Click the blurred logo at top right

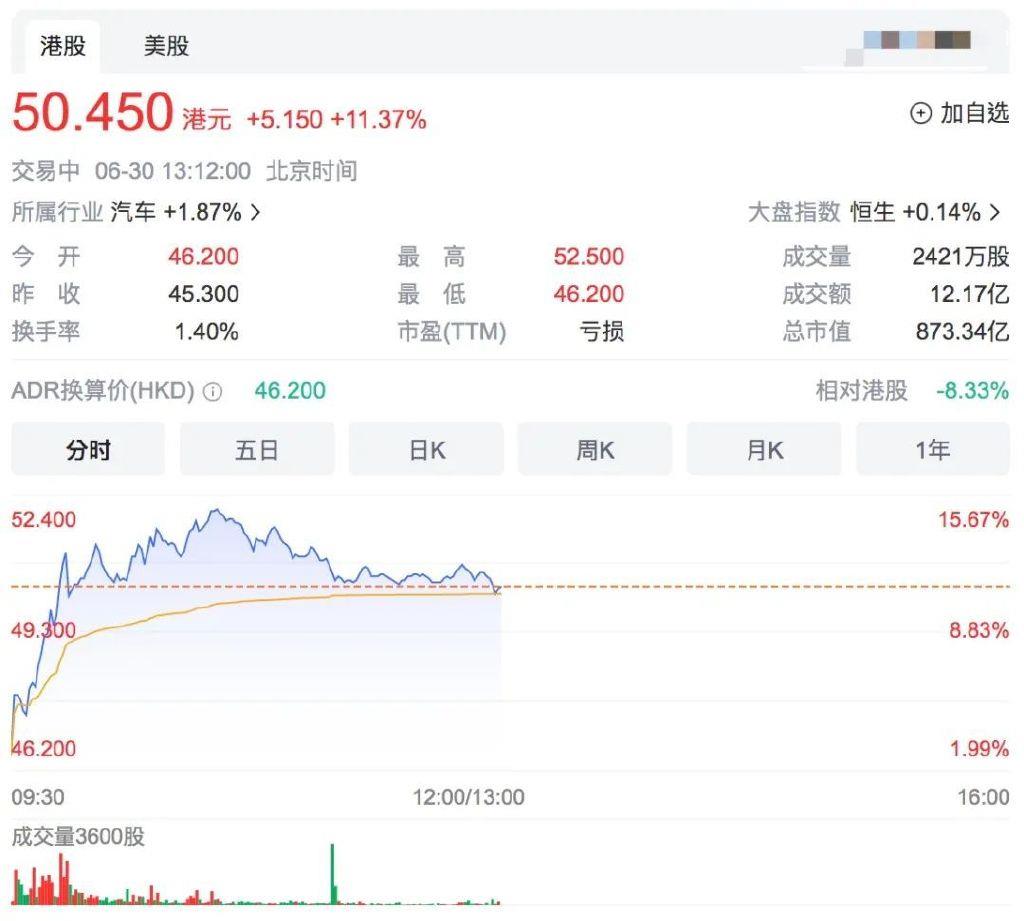pos(916,44)
